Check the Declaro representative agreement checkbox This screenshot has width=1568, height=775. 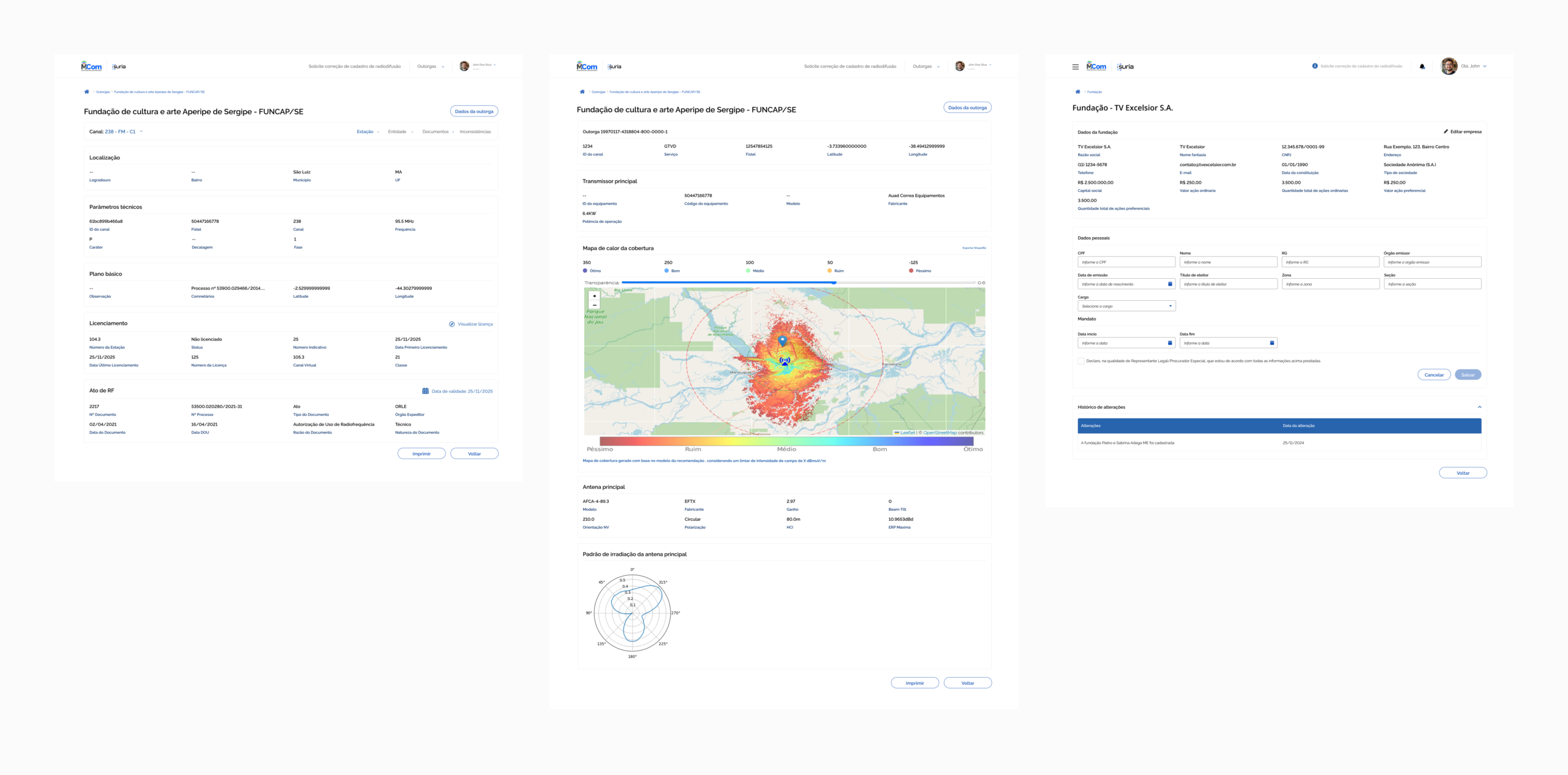[1081, 361]
